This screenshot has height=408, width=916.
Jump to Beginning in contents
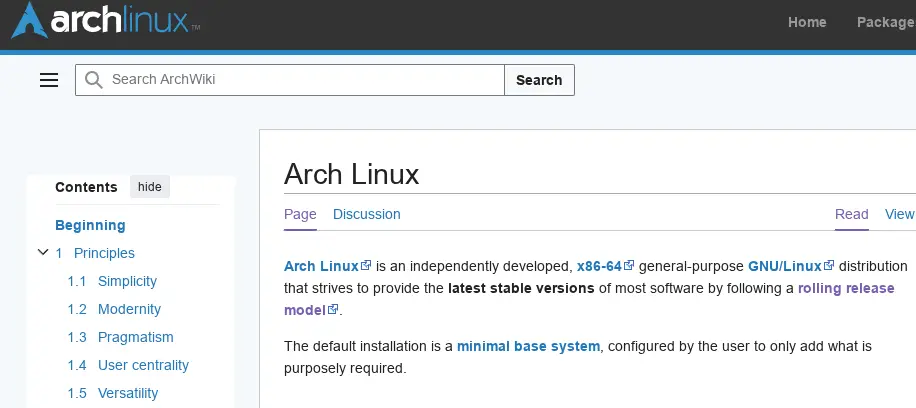coord(90,225)
